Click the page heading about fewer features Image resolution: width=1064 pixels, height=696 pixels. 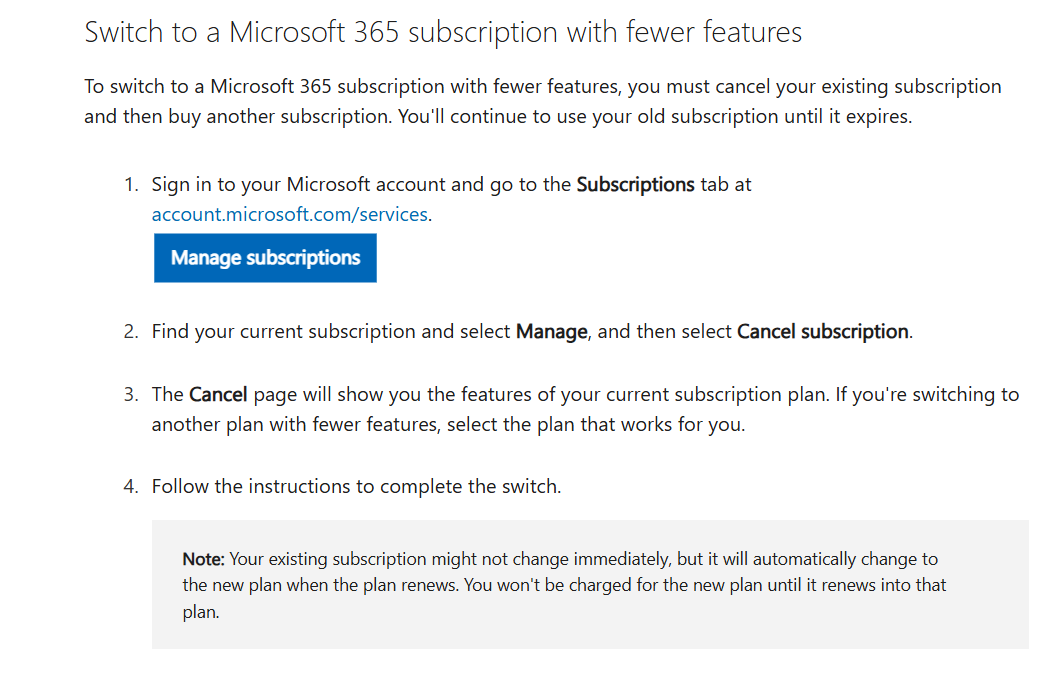[443, 32]
